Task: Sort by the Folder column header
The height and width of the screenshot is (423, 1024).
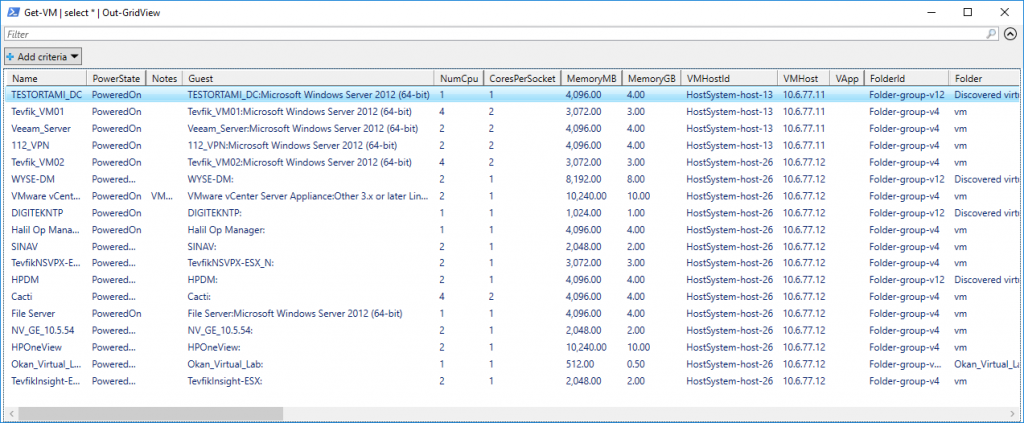Action: point(984,78)
